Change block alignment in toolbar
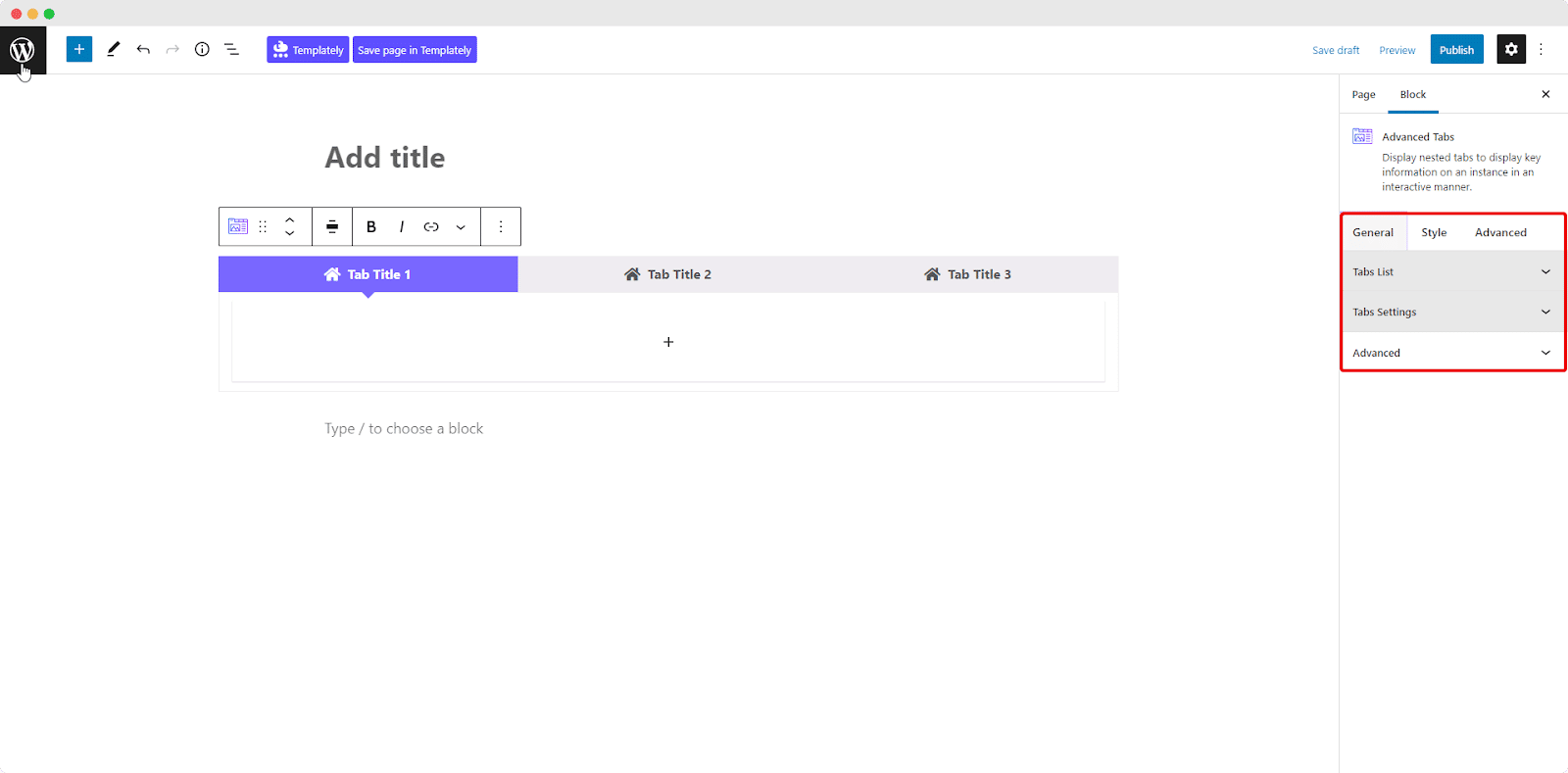Image resolution: width=1568 pixels, height=773 pixels. tap(332, 226)
